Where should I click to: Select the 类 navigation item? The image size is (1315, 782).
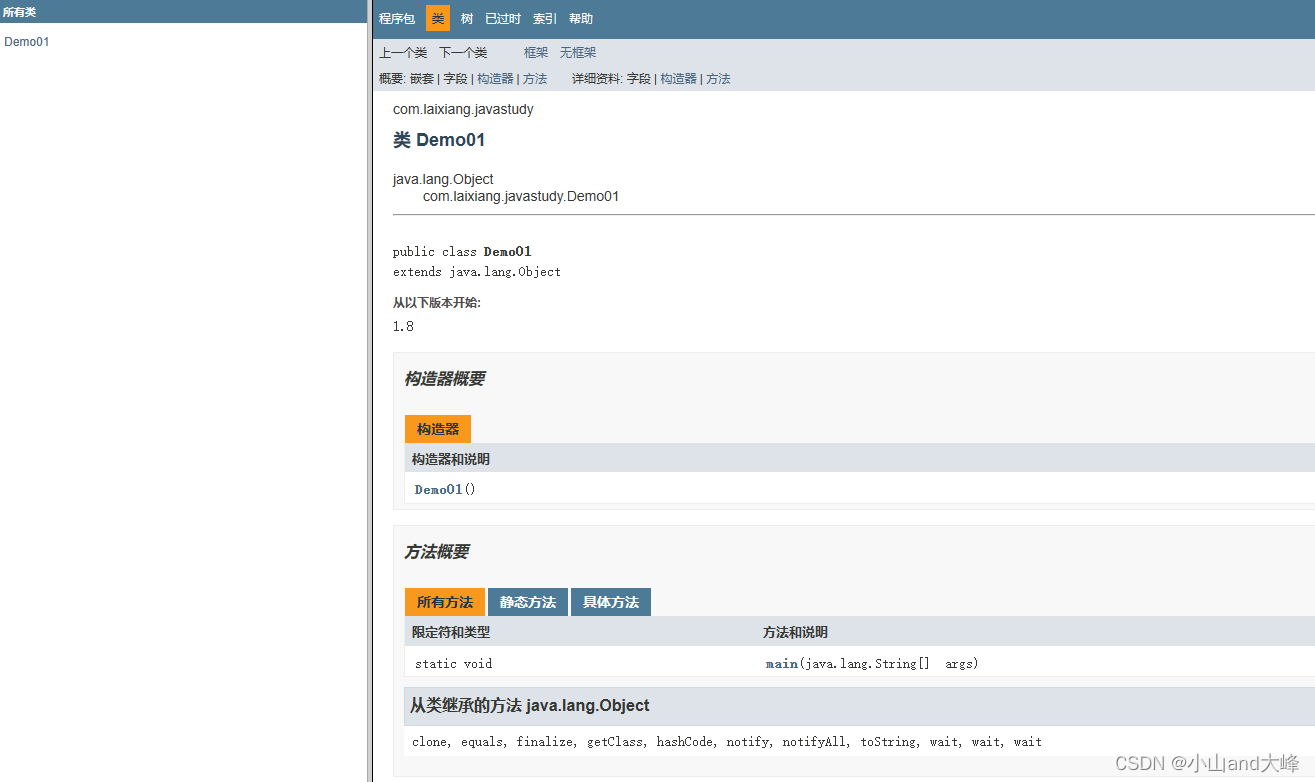coord(438,19)
